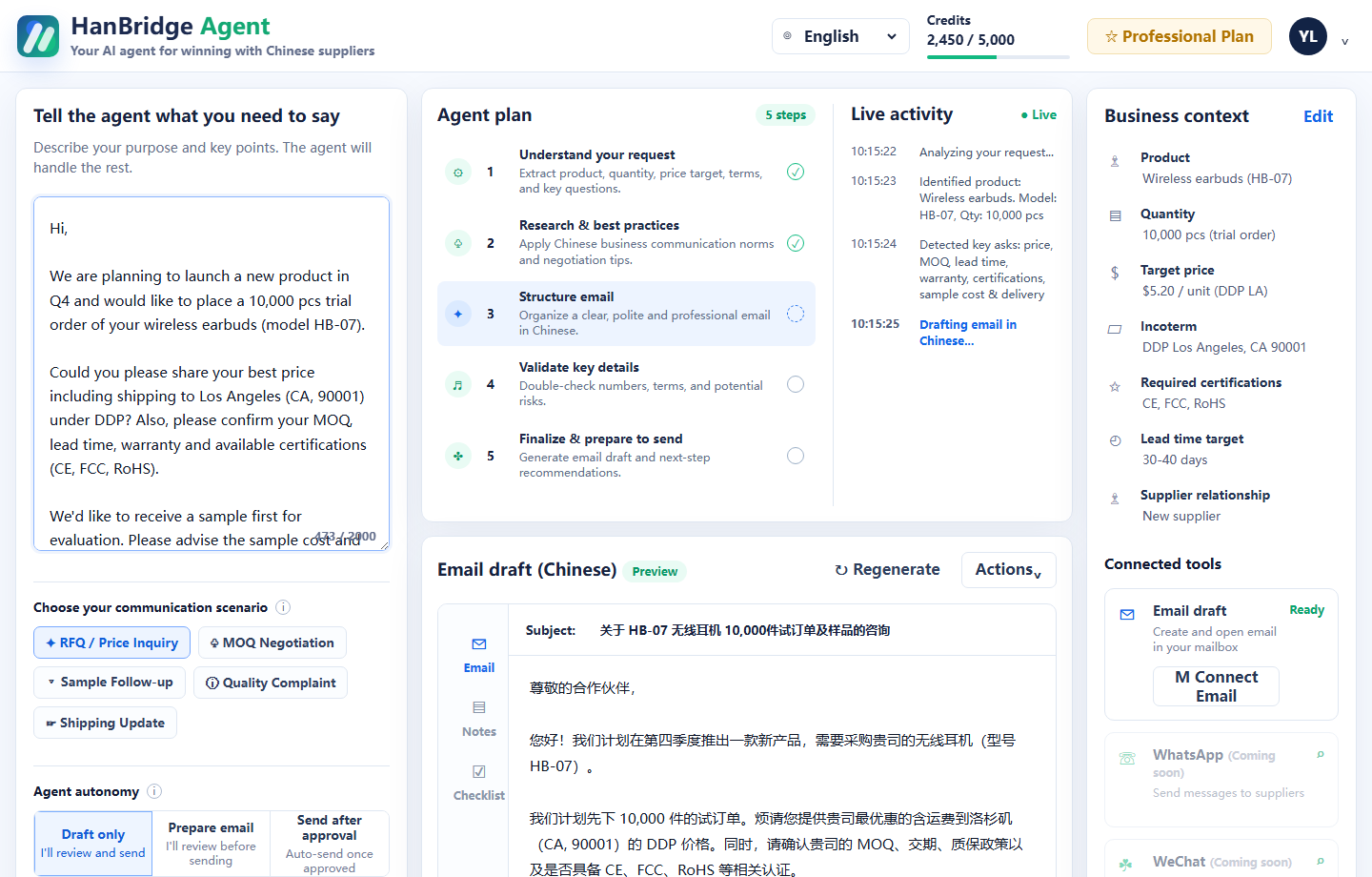
Task: Click the 10:15:23 Identified product activity entry
Action: point(955,198)
